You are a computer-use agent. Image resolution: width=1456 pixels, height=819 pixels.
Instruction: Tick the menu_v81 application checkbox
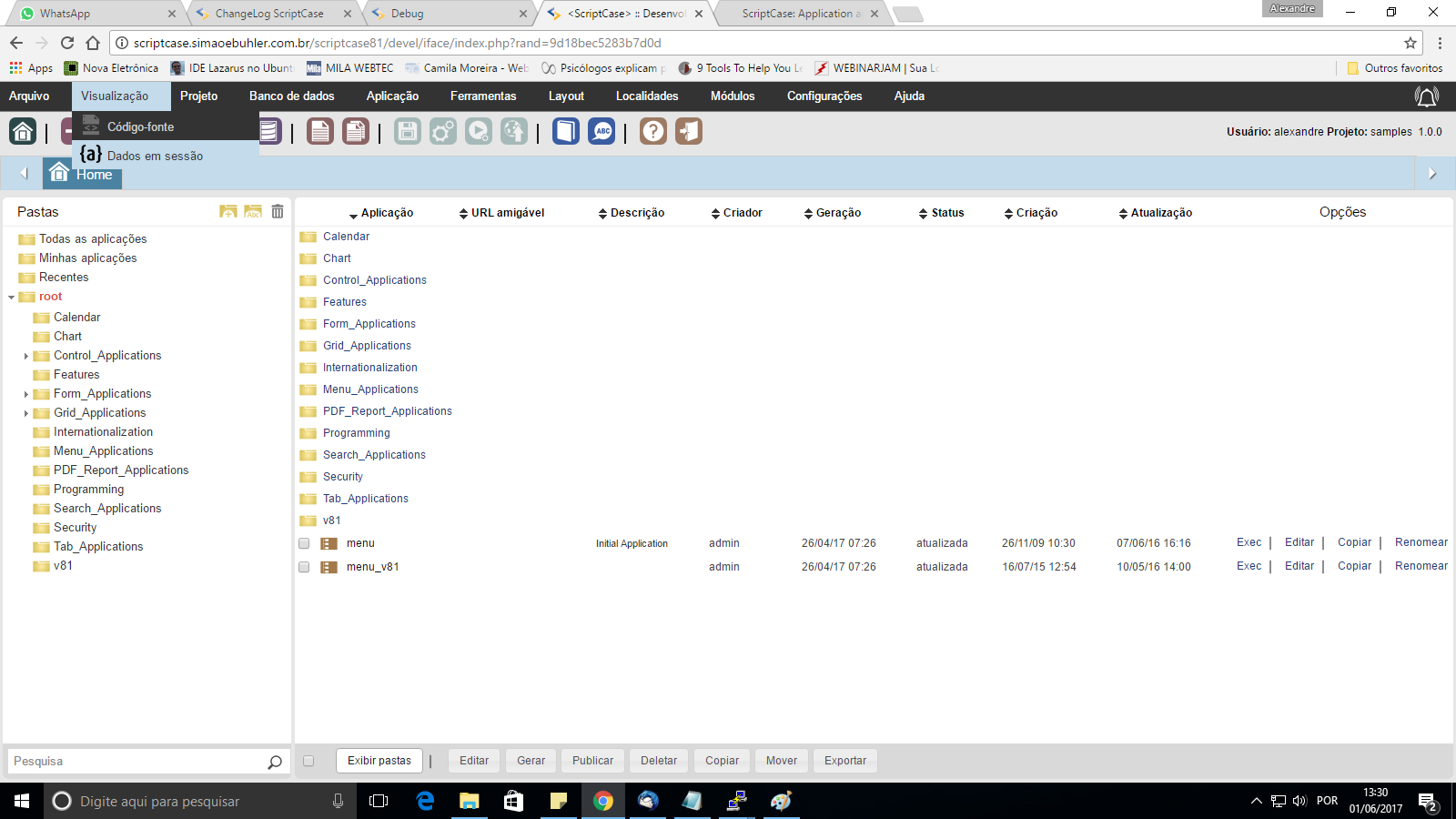[x=304, y=567]
